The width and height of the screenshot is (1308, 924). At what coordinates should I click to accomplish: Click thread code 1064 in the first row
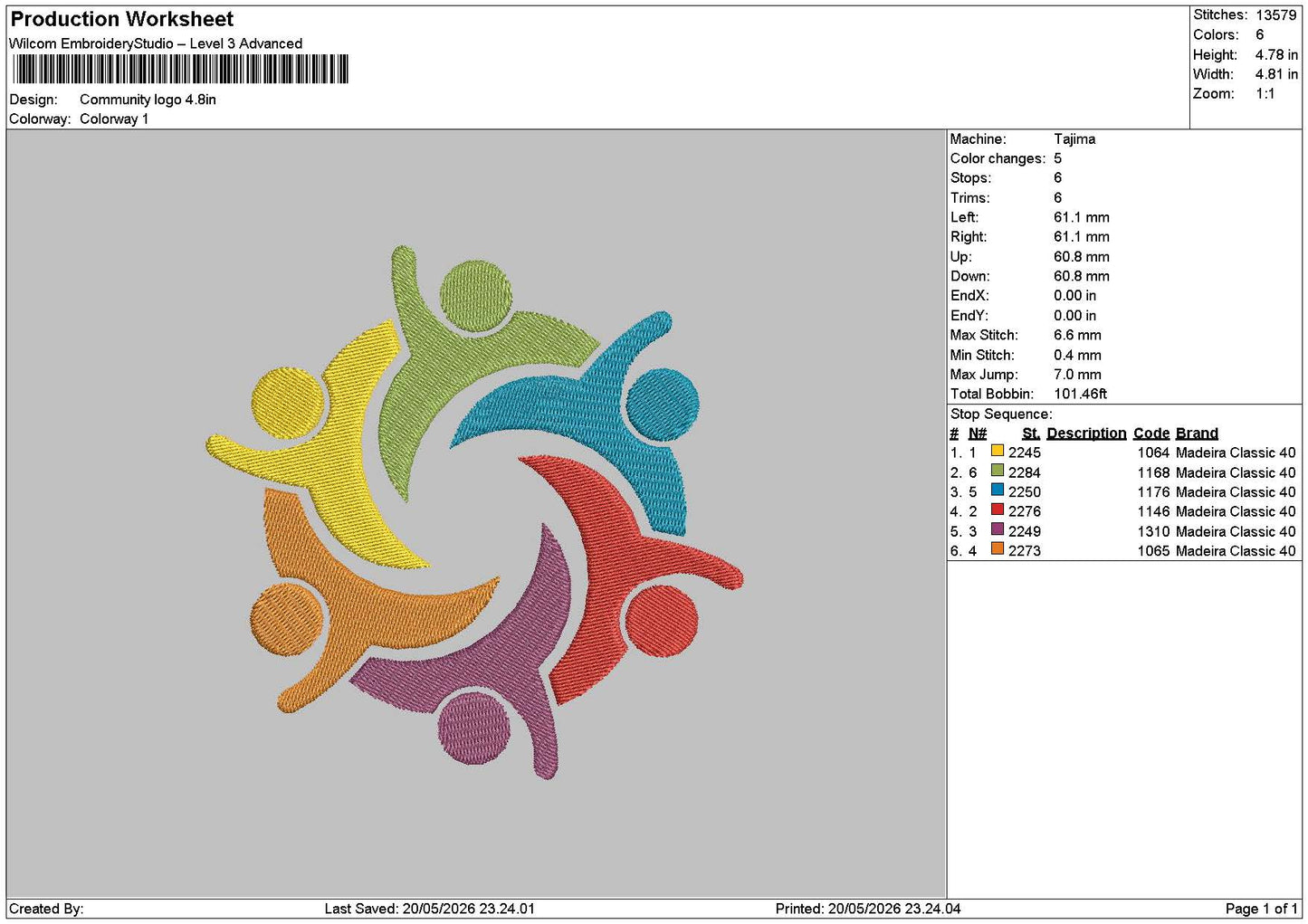point(1153,452)
